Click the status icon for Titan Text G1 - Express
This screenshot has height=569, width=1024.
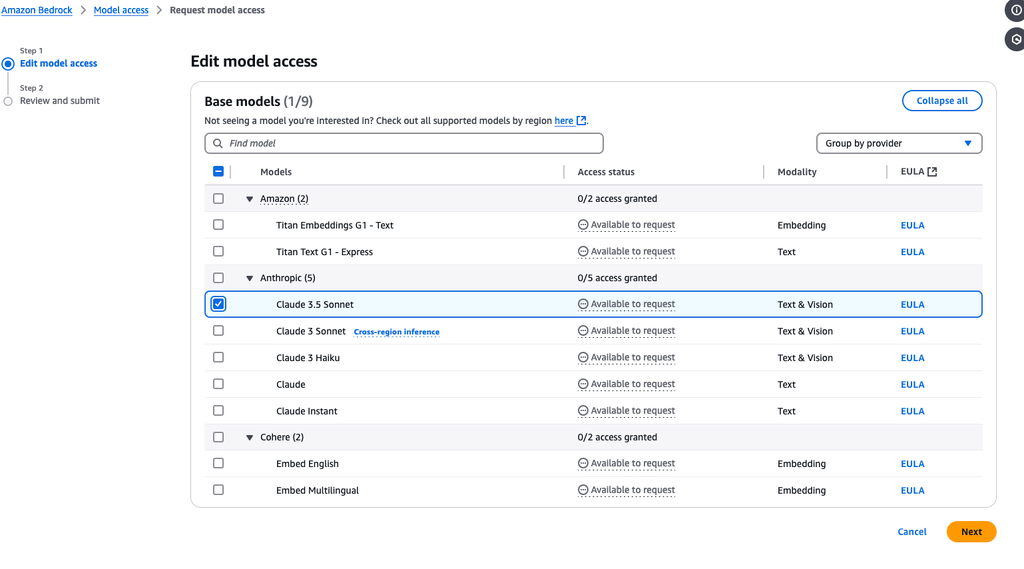coord(583,252)
